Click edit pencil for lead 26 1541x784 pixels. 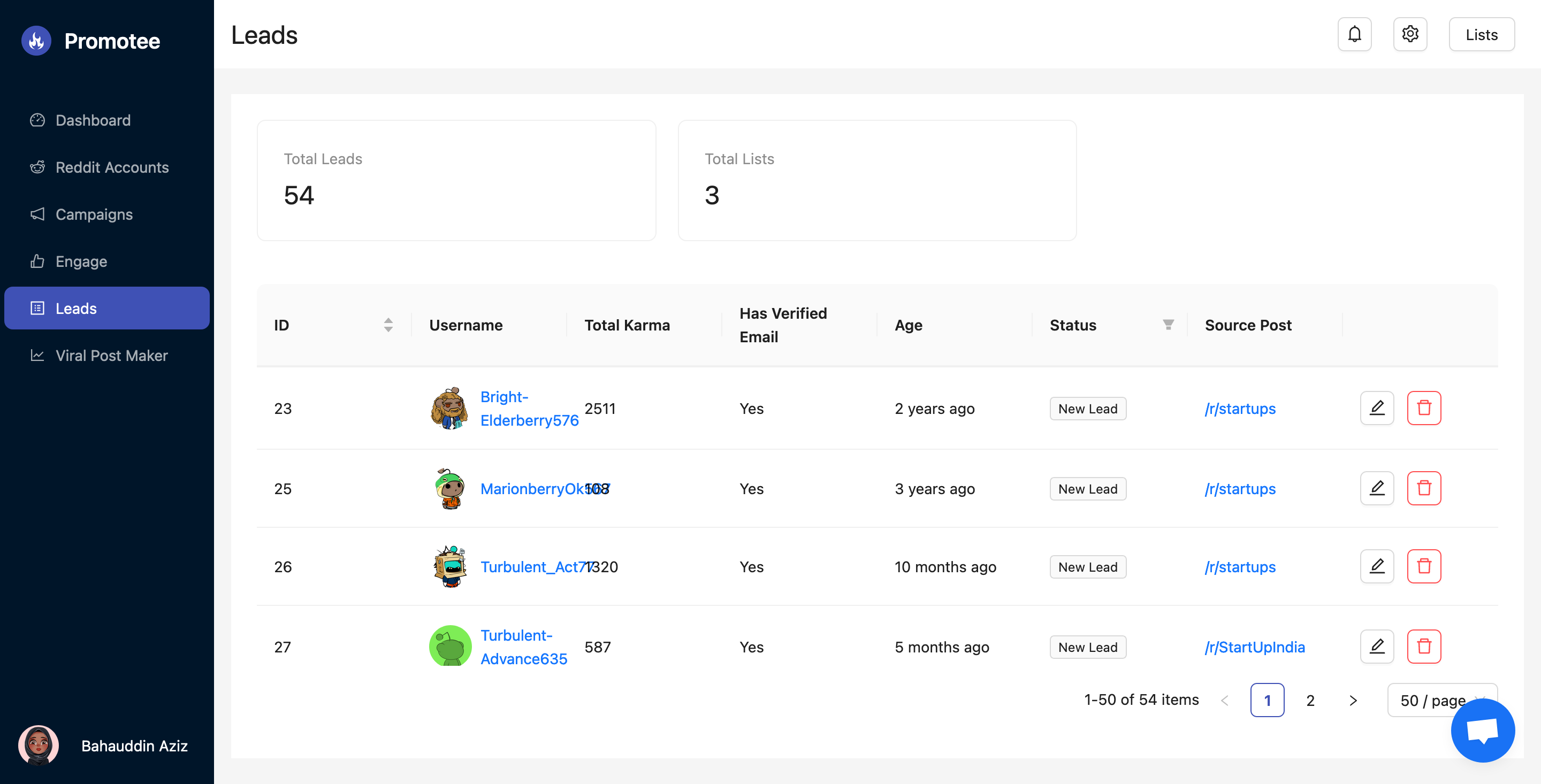click(1377, 566)
